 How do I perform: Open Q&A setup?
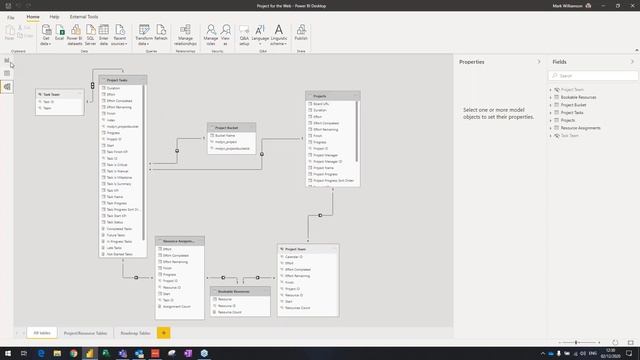tap(244, 35)
